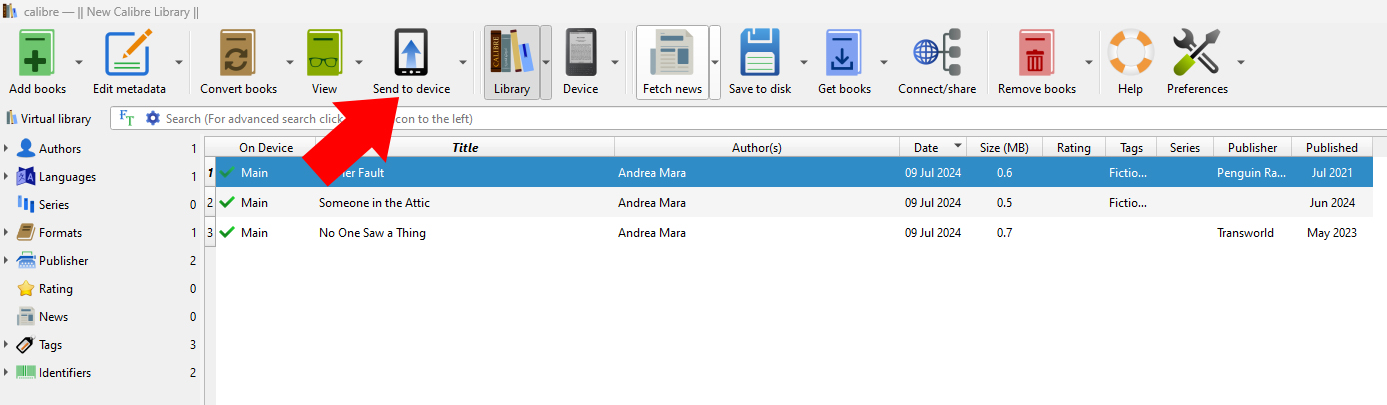Click the Convert books icon
1387x405 pixels.
(x=238, y=54)
